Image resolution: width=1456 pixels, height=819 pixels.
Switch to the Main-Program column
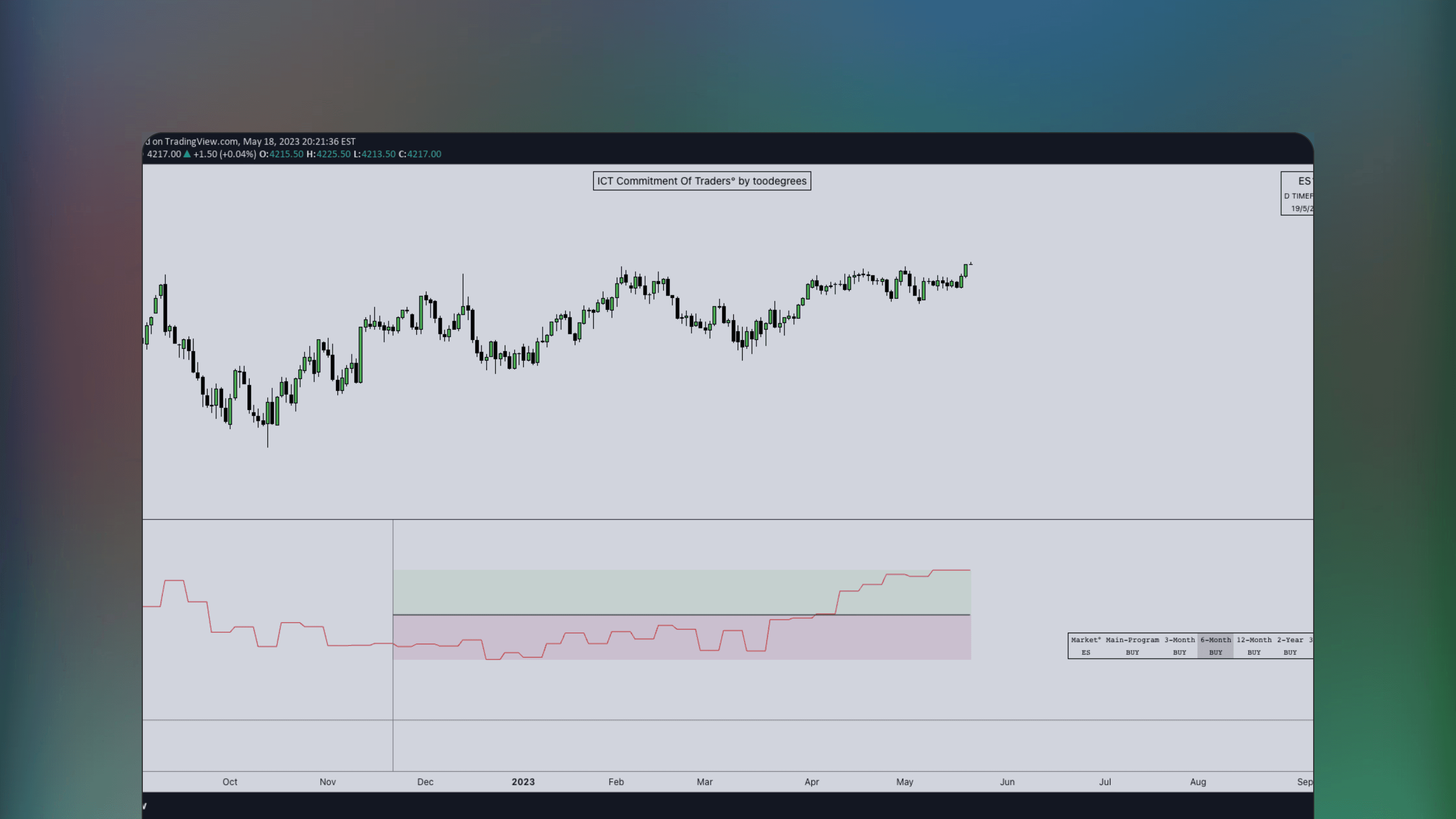click(x=1133, y=640)
